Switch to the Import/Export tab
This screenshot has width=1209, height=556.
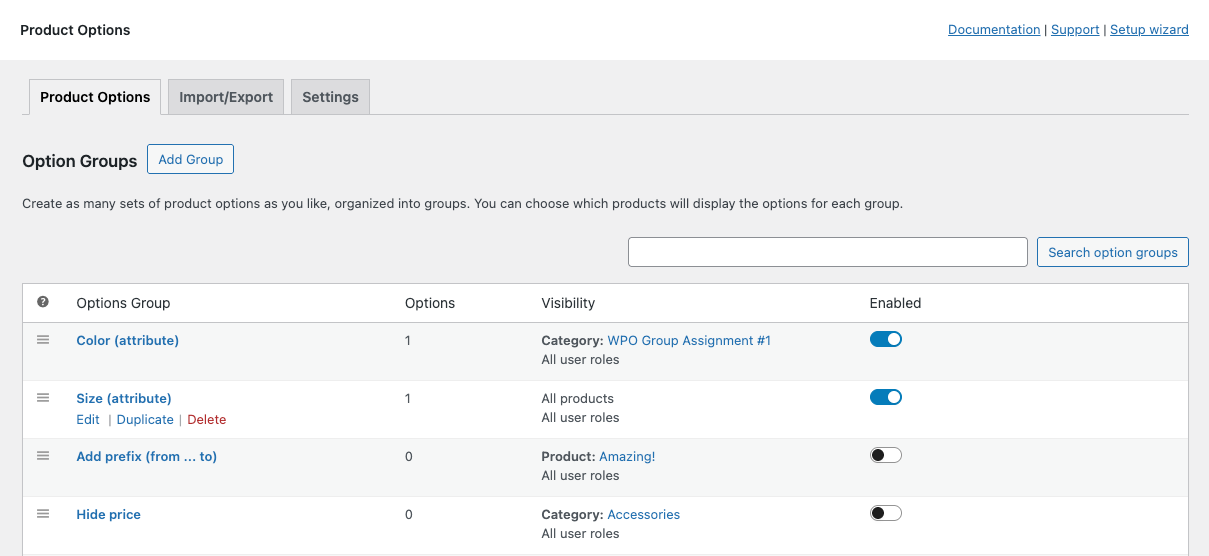pos(226,97)
